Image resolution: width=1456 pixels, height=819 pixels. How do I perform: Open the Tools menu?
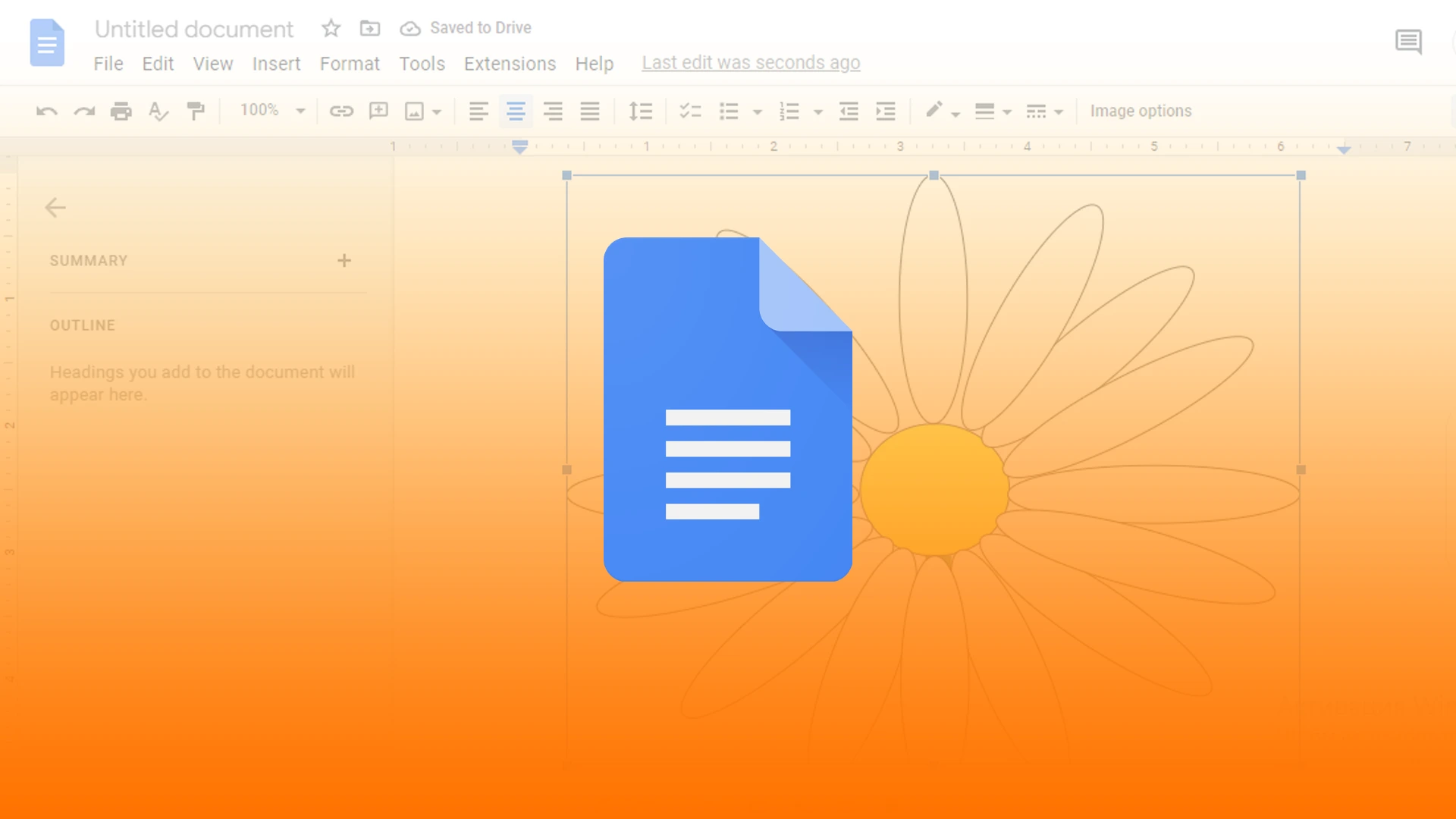[422, 64]
